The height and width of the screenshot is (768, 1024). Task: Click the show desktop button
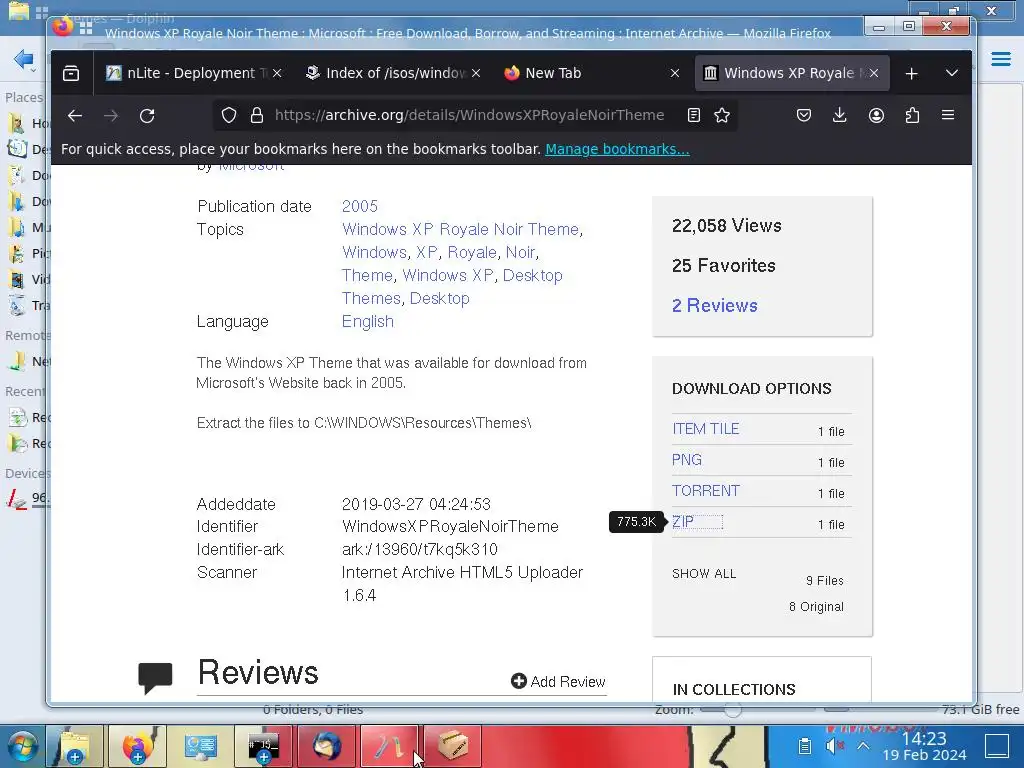(x=997, y=746)
